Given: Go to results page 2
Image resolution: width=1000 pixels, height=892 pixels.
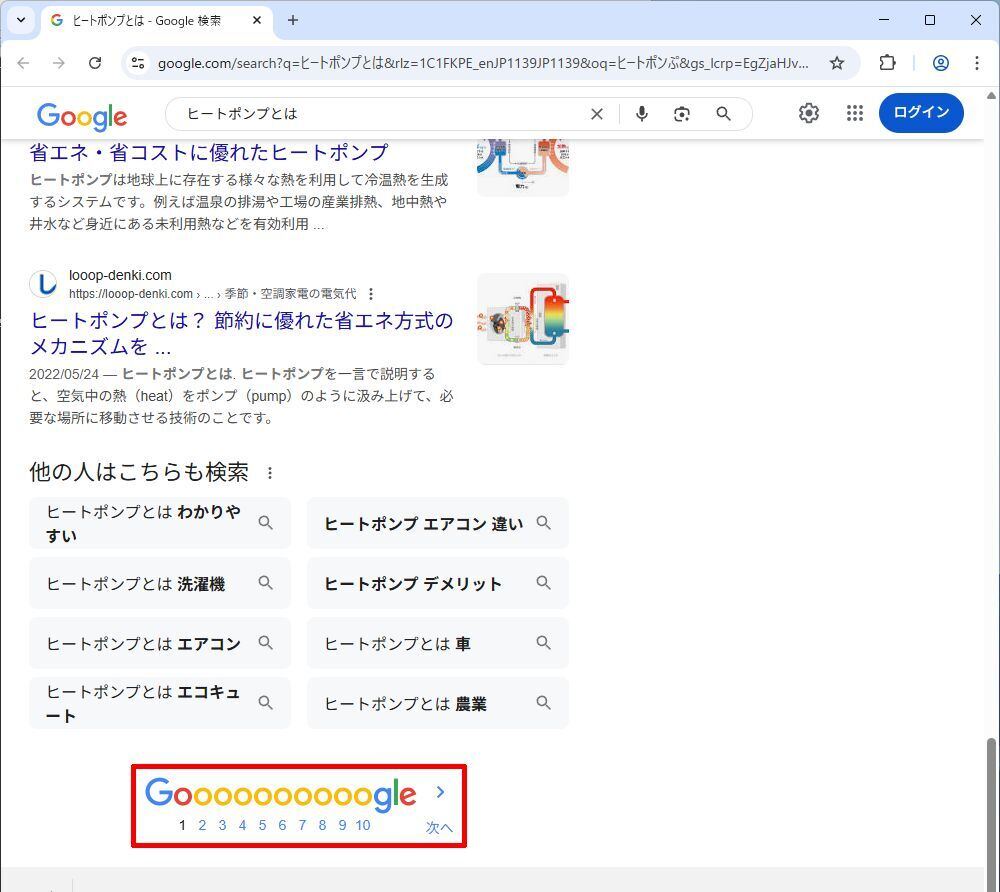Looking at the screenshot, I should (x=202, y=826).
